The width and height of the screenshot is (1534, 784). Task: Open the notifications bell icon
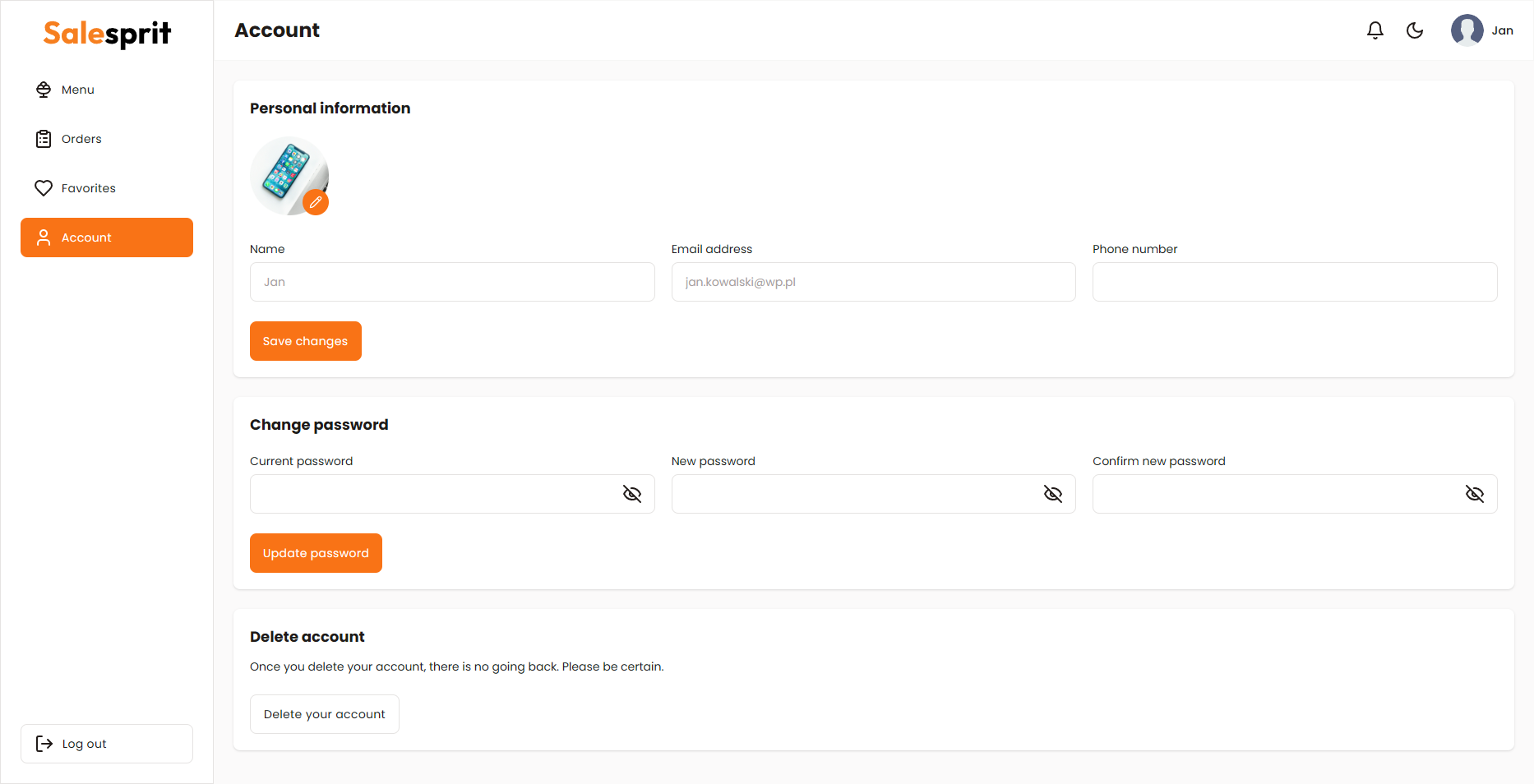pos(1375,30)
